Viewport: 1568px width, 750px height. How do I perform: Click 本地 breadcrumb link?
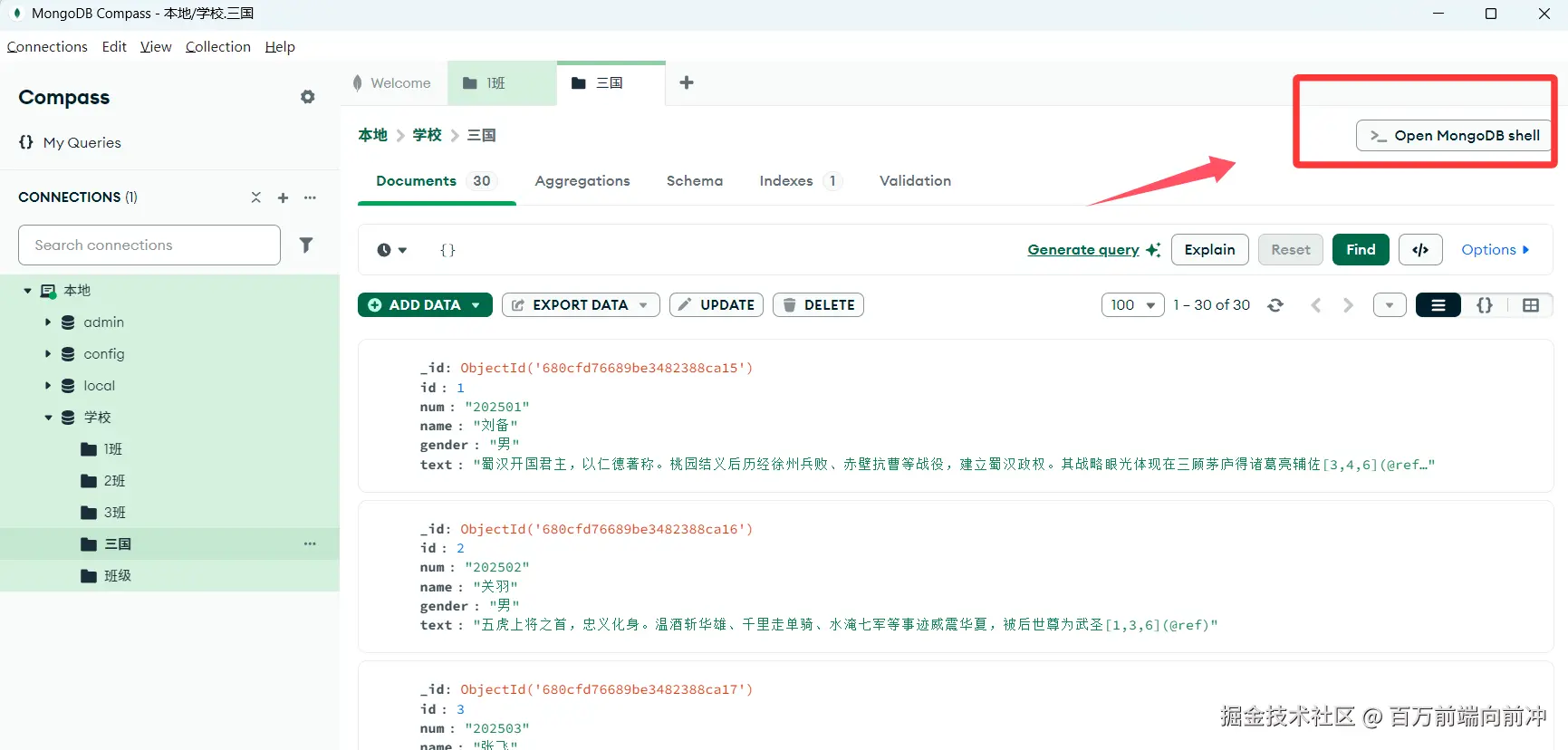[372, 135]
